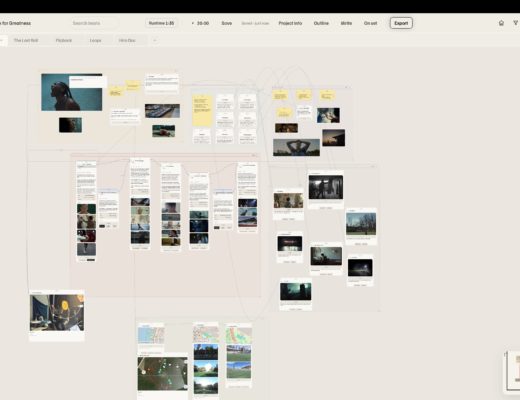Select the dusk house silhouette image
The image size is (520, 400).
tap(334, 138)
